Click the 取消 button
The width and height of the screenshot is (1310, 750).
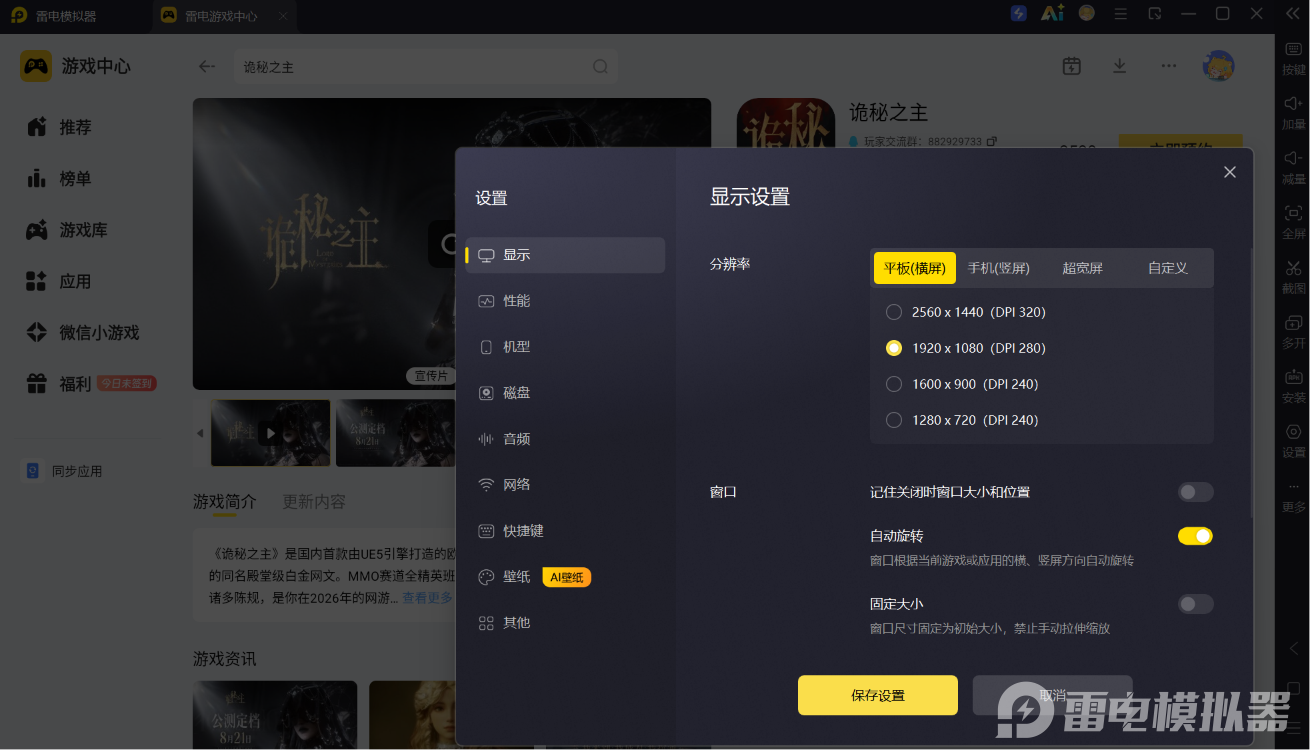[1052, 695]
